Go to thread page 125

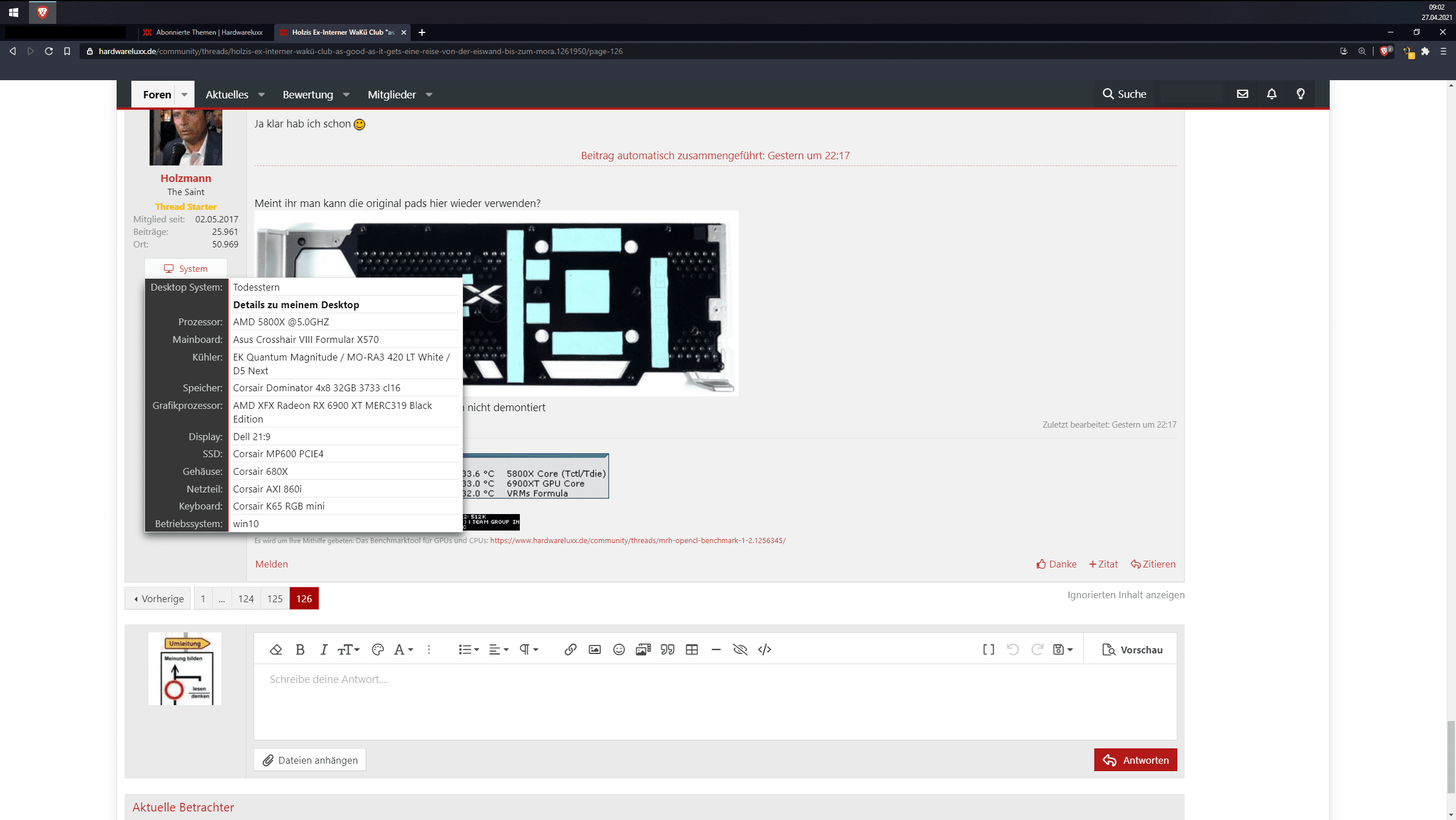(x=275, y=598)
